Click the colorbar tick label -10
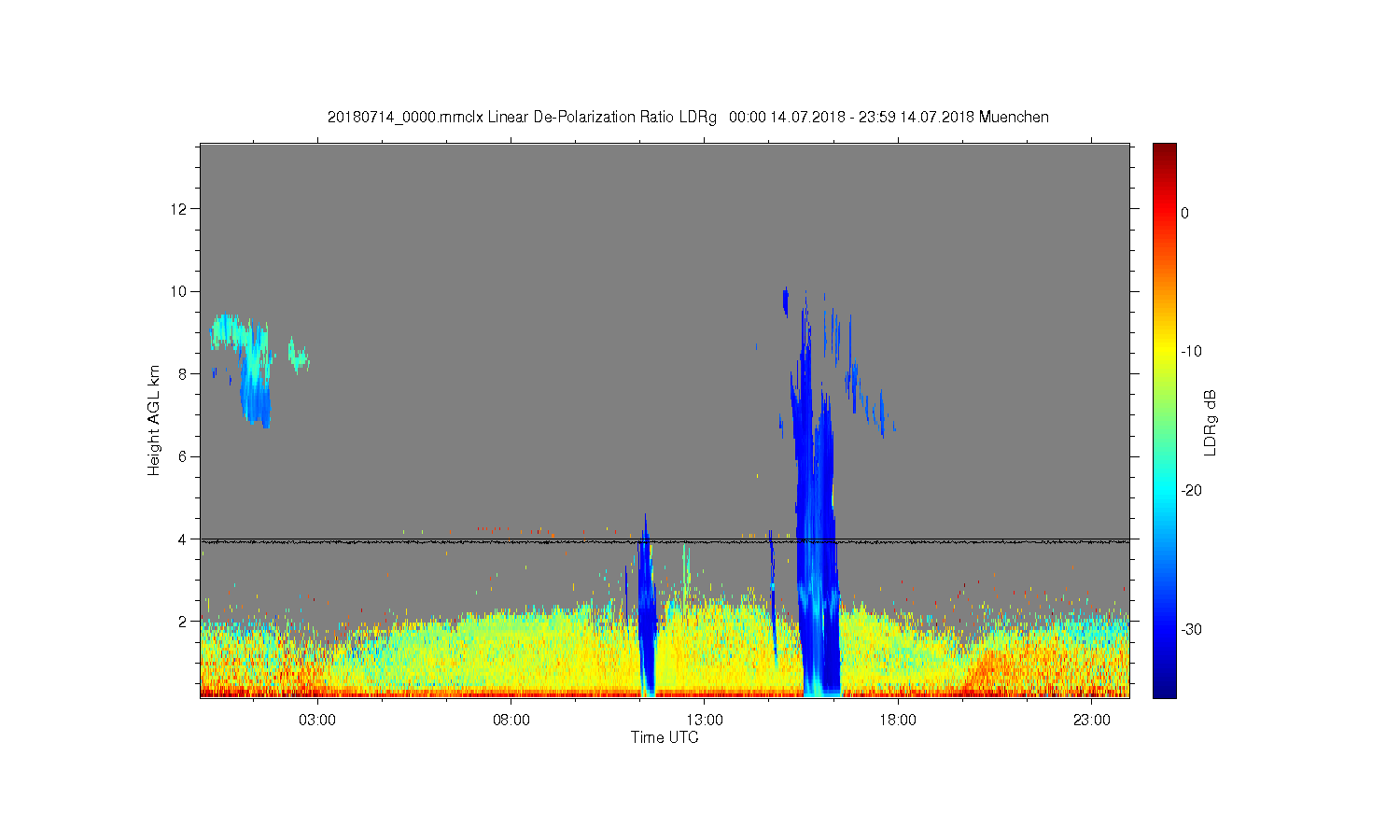This screenshot has height=840, width=1400. [x=1191, y=352]
